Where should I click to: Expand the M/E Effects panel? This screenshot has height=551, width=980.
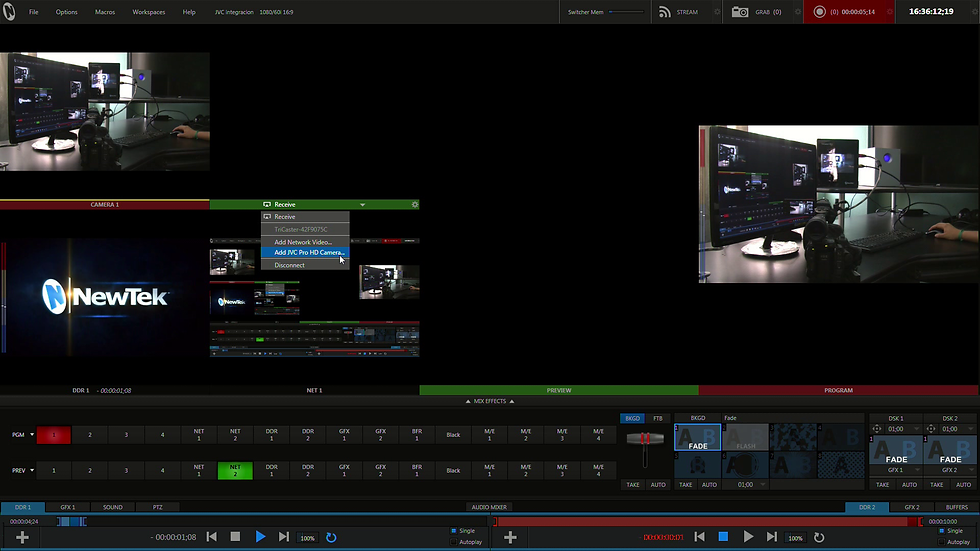pos(489,401)
